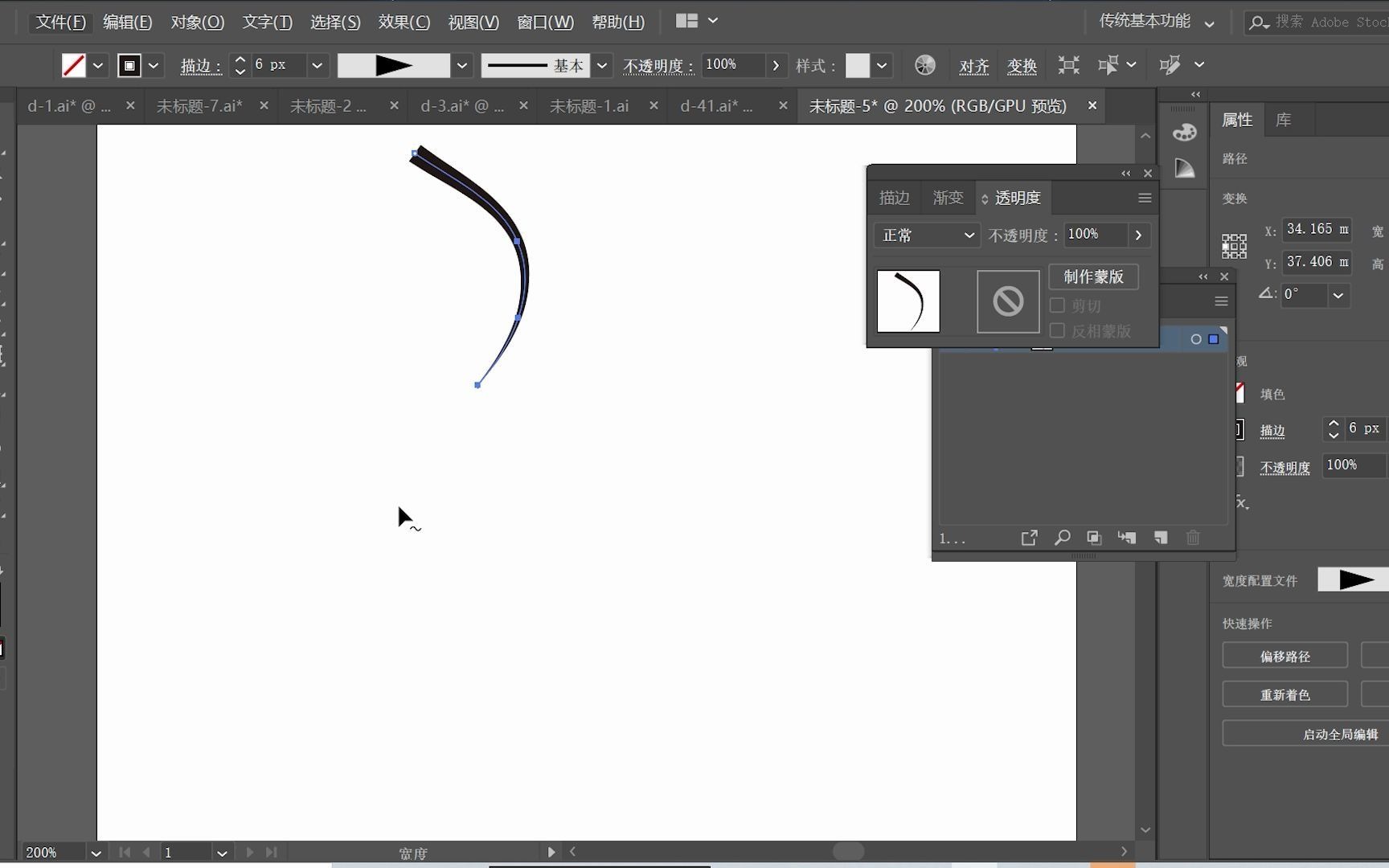
Task: Switch to the 未标题-7.ai document tab
Action: tap(199, 106)
